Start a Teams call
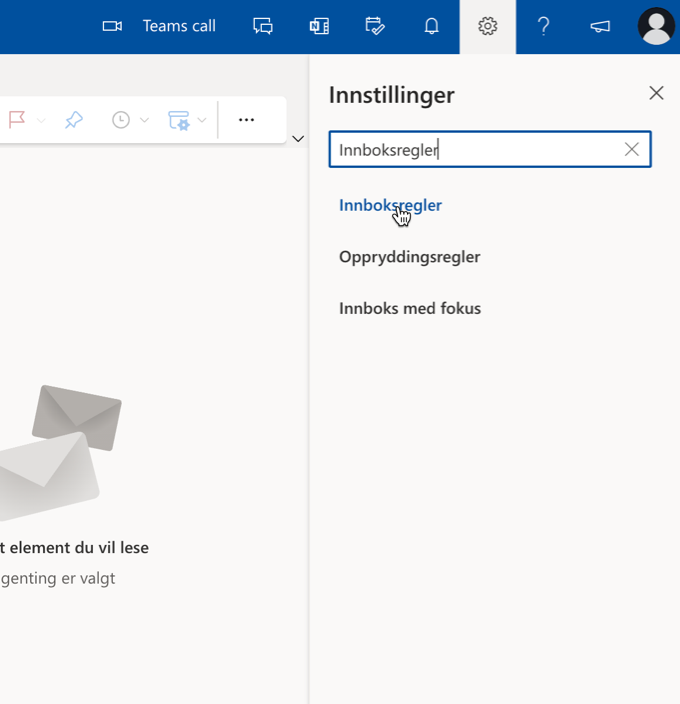This screenshot has height=704, width=680. [x=159, y=27]
